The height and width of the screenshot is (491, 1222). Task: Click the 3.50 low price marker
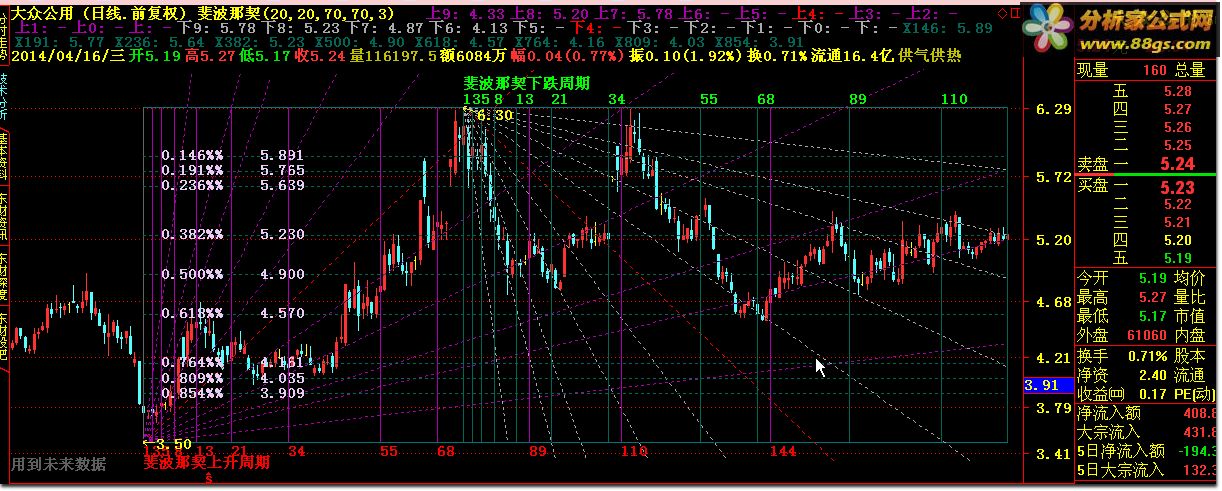pos(172,444)
